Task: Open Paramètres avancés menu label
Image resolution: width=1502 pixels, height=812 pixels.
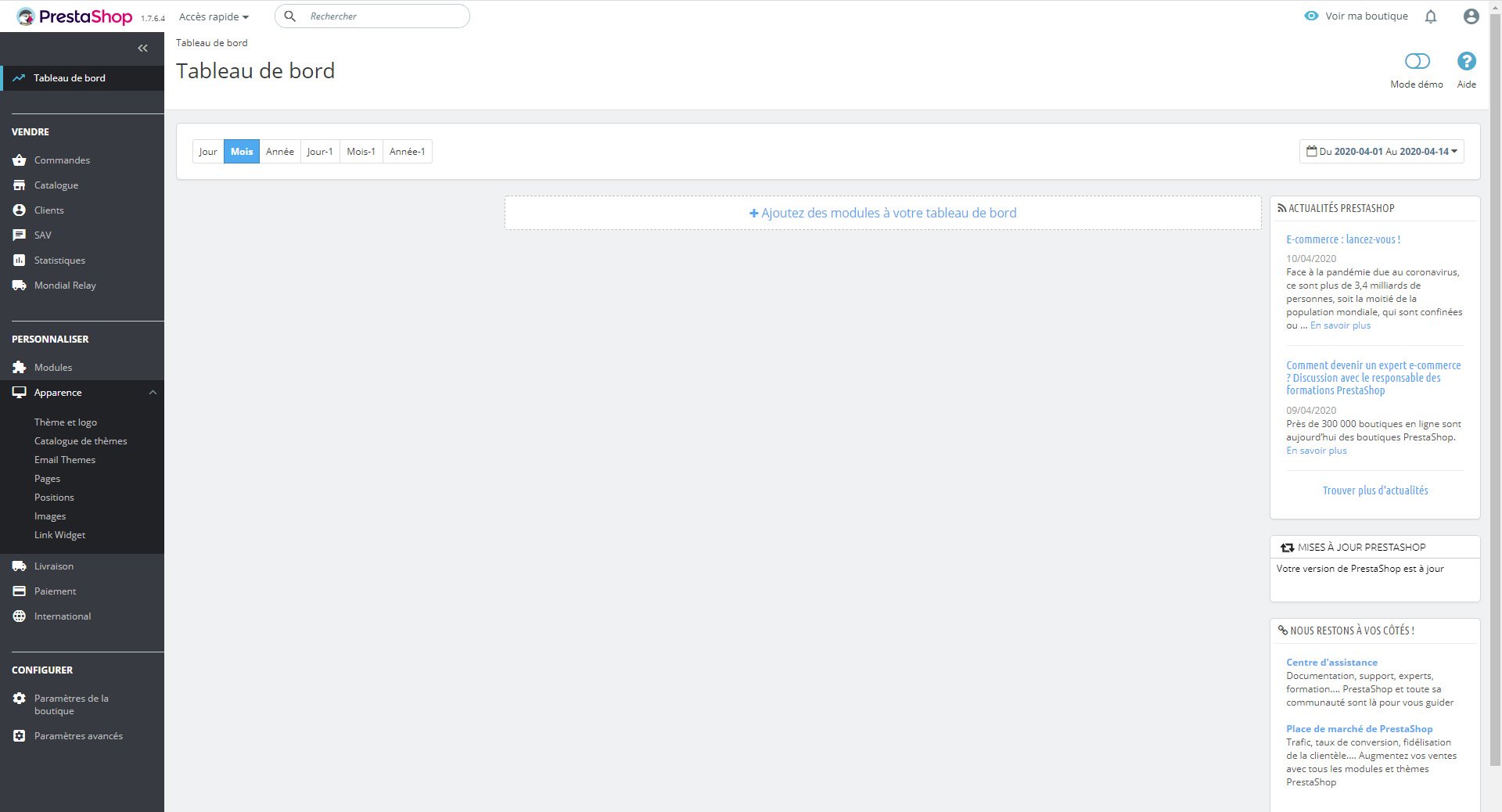Action: click(x=78, y=736)
